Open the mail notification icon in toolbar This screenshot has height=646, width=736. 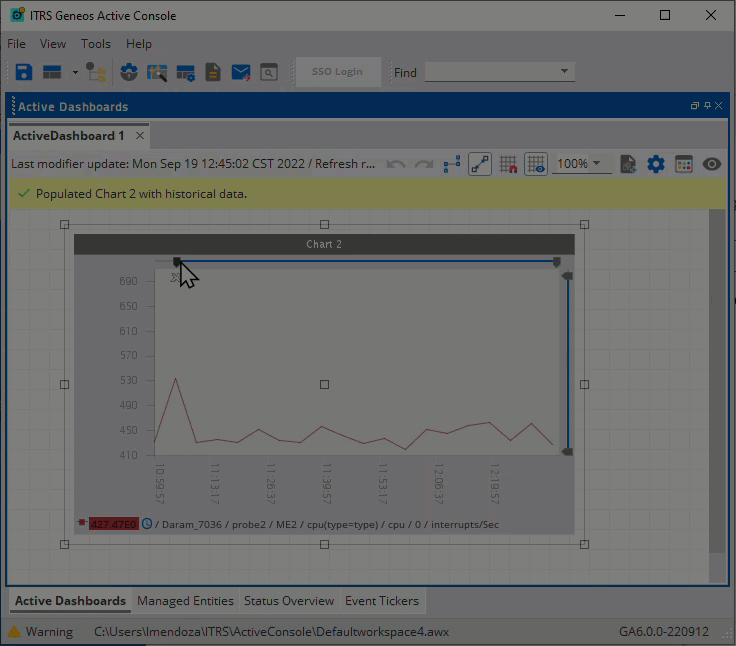point(241,72)
